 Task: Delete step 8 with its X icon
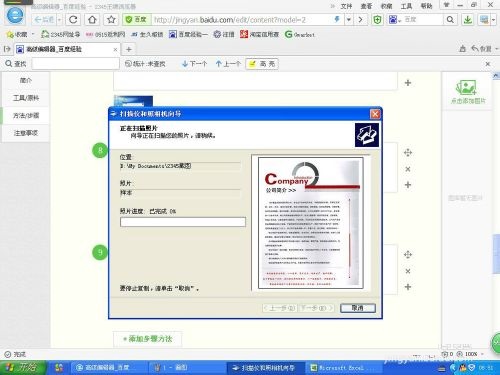tap(408, 169)
